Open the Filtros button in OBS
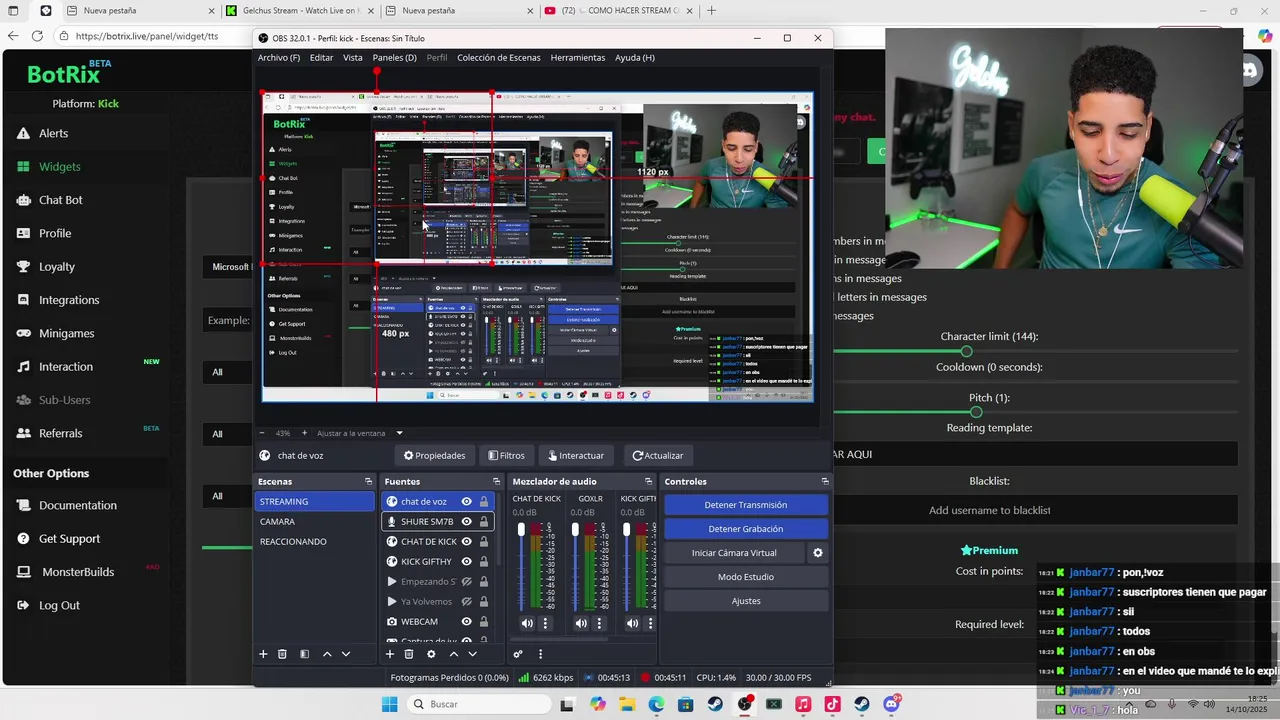This screenshot has width=1280, height=720. (506, 455)
